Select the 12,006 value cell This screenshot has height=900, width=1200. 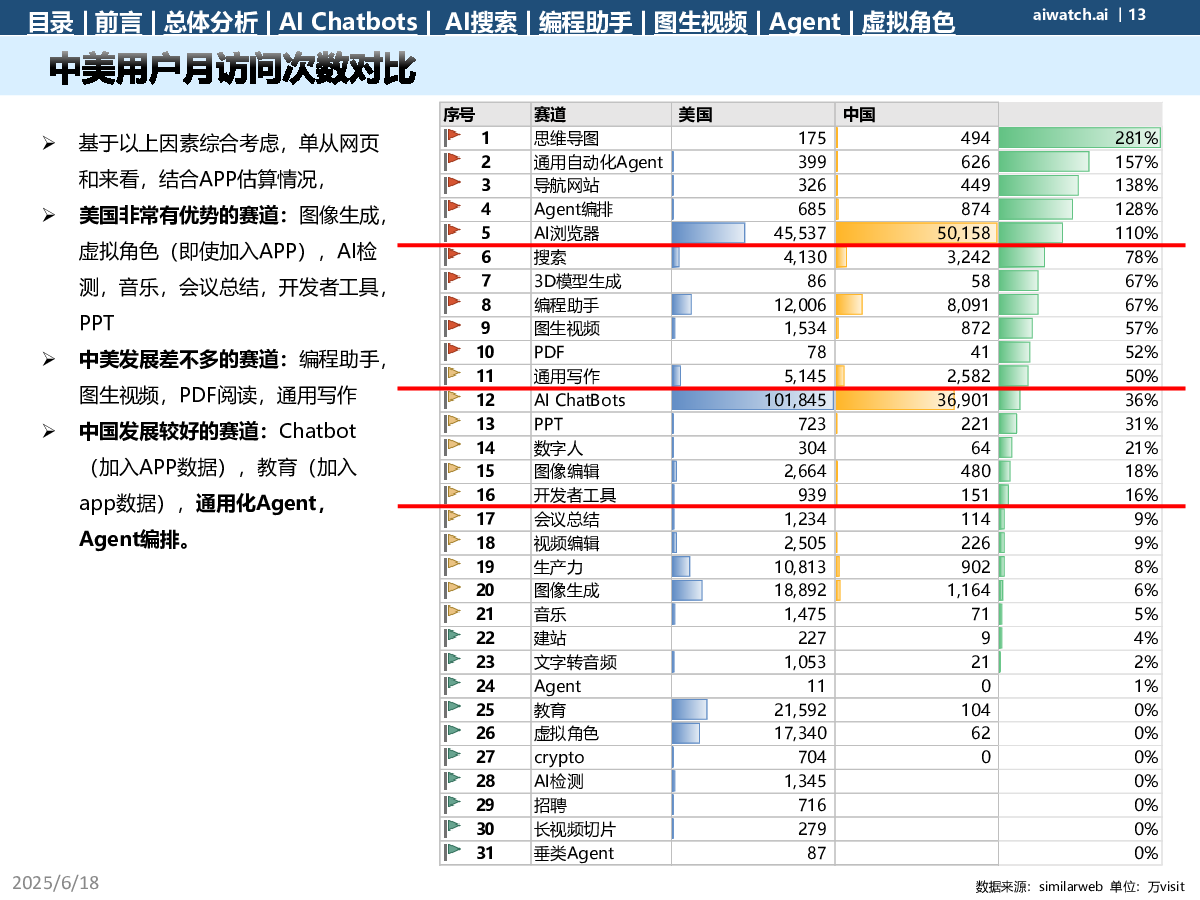[753, 305]
